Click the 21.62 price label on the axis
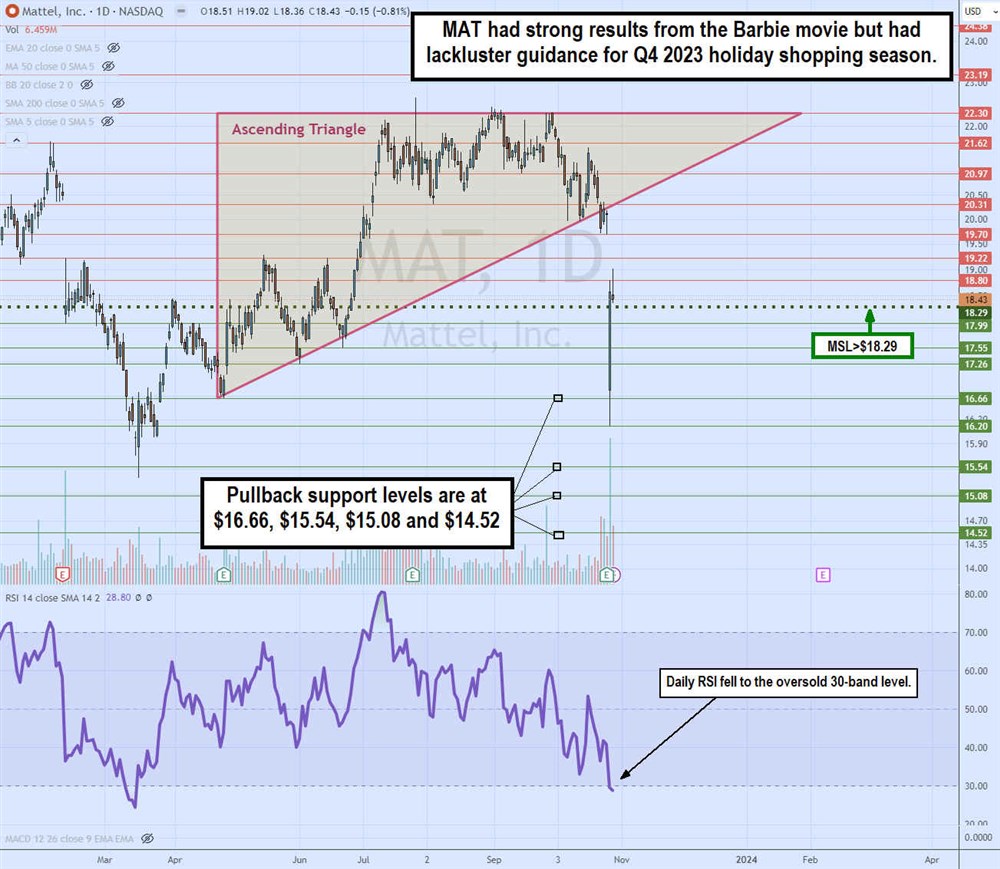 [x=976, y=143]
